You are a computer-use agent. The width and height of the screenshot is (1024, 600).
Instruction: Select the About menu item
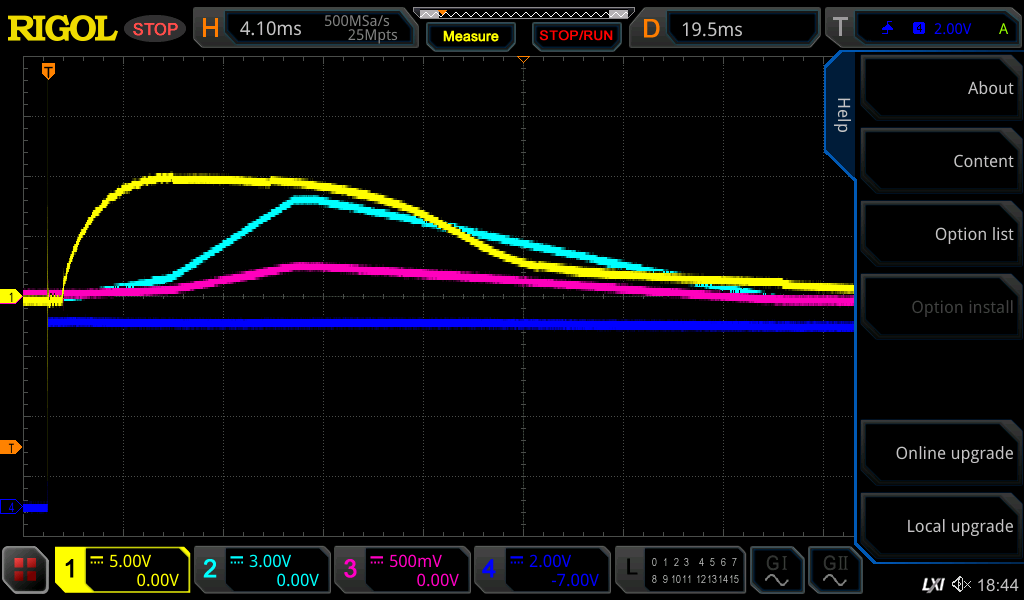(x=940, y=88)
